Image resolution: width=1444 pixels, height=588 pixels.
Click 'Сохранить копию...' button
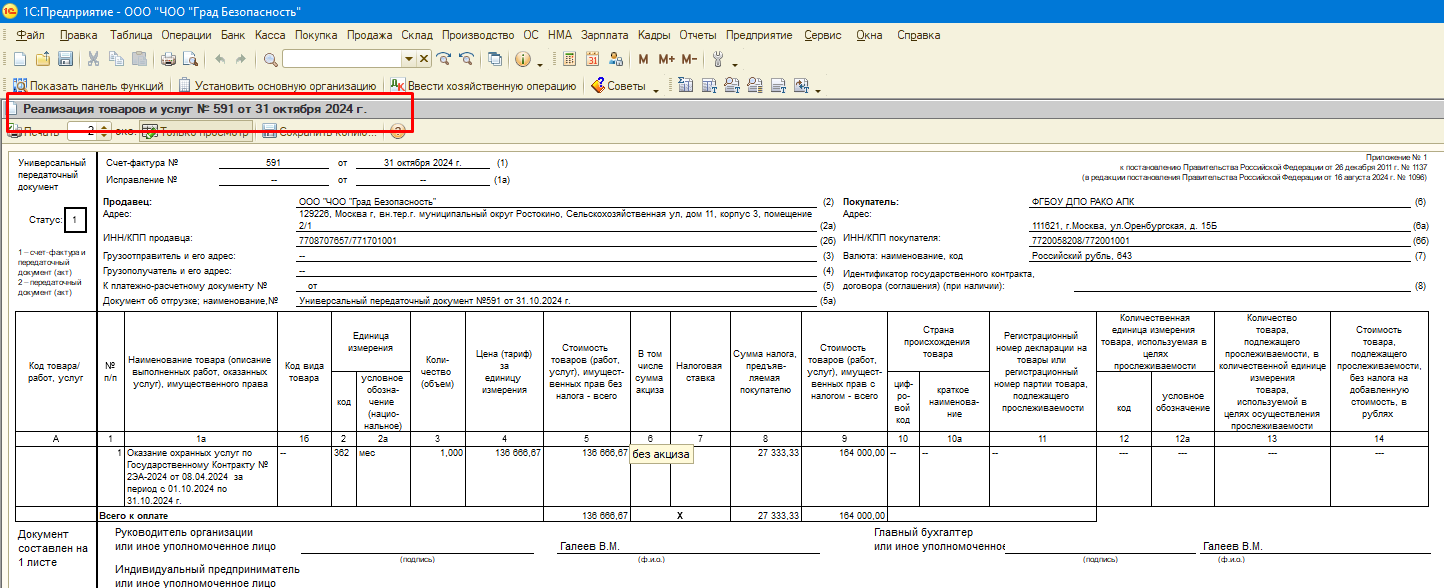pos(320,131)
